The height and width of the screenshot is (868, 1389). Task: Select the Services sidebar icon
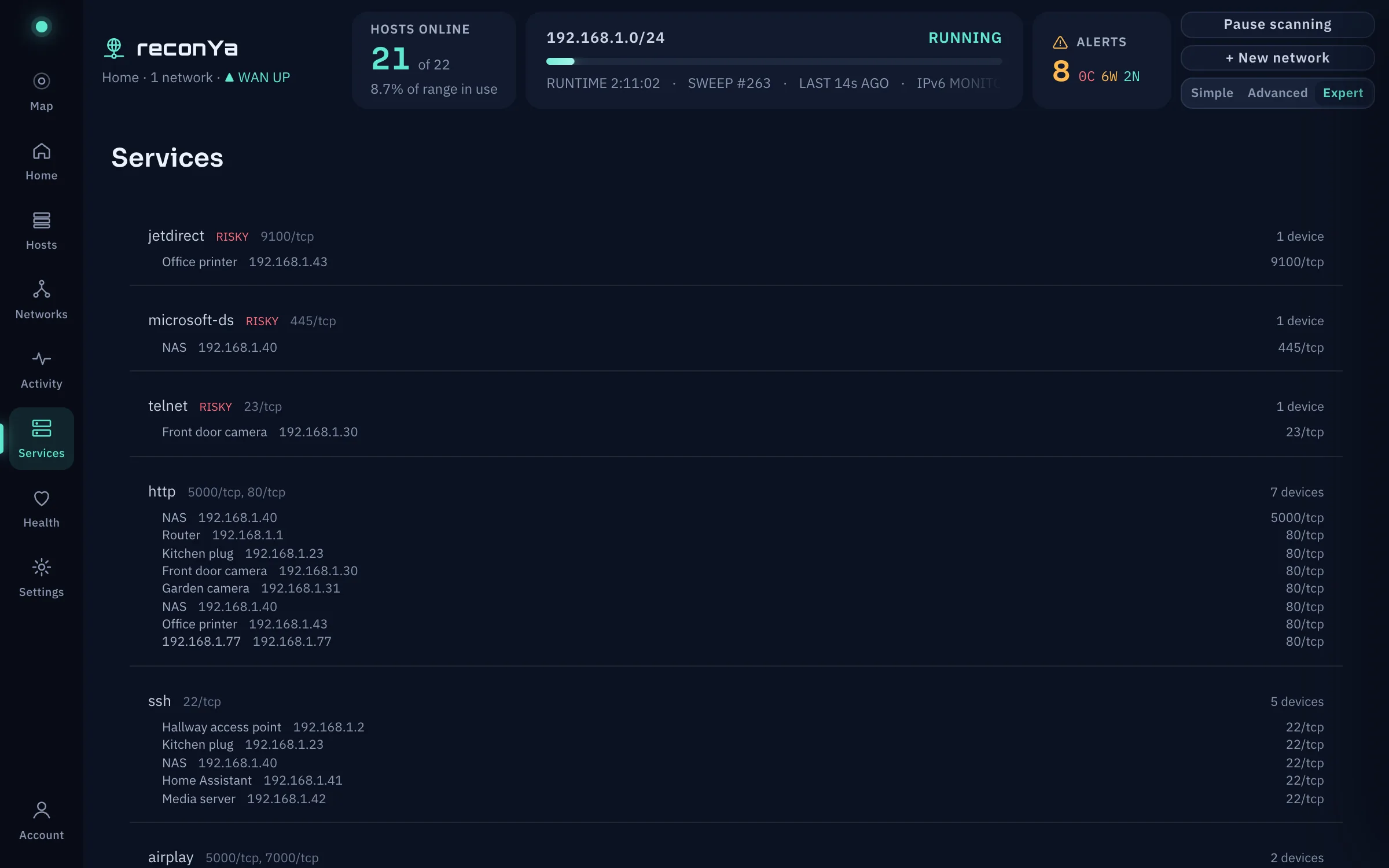pyautogui.click(x=41, y=428)
